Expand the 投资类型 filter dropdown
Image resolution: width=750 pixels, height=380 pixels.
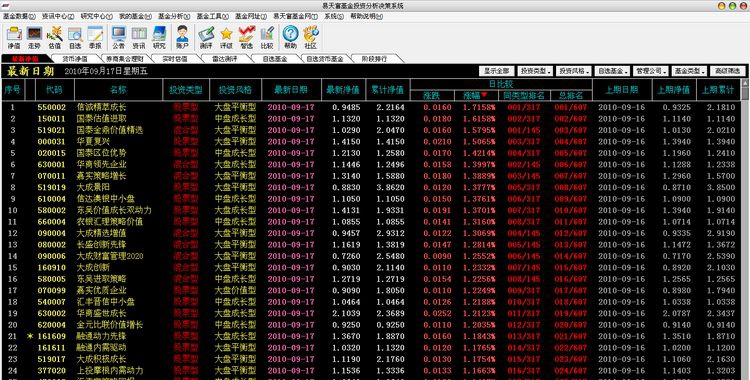point(536,71)
